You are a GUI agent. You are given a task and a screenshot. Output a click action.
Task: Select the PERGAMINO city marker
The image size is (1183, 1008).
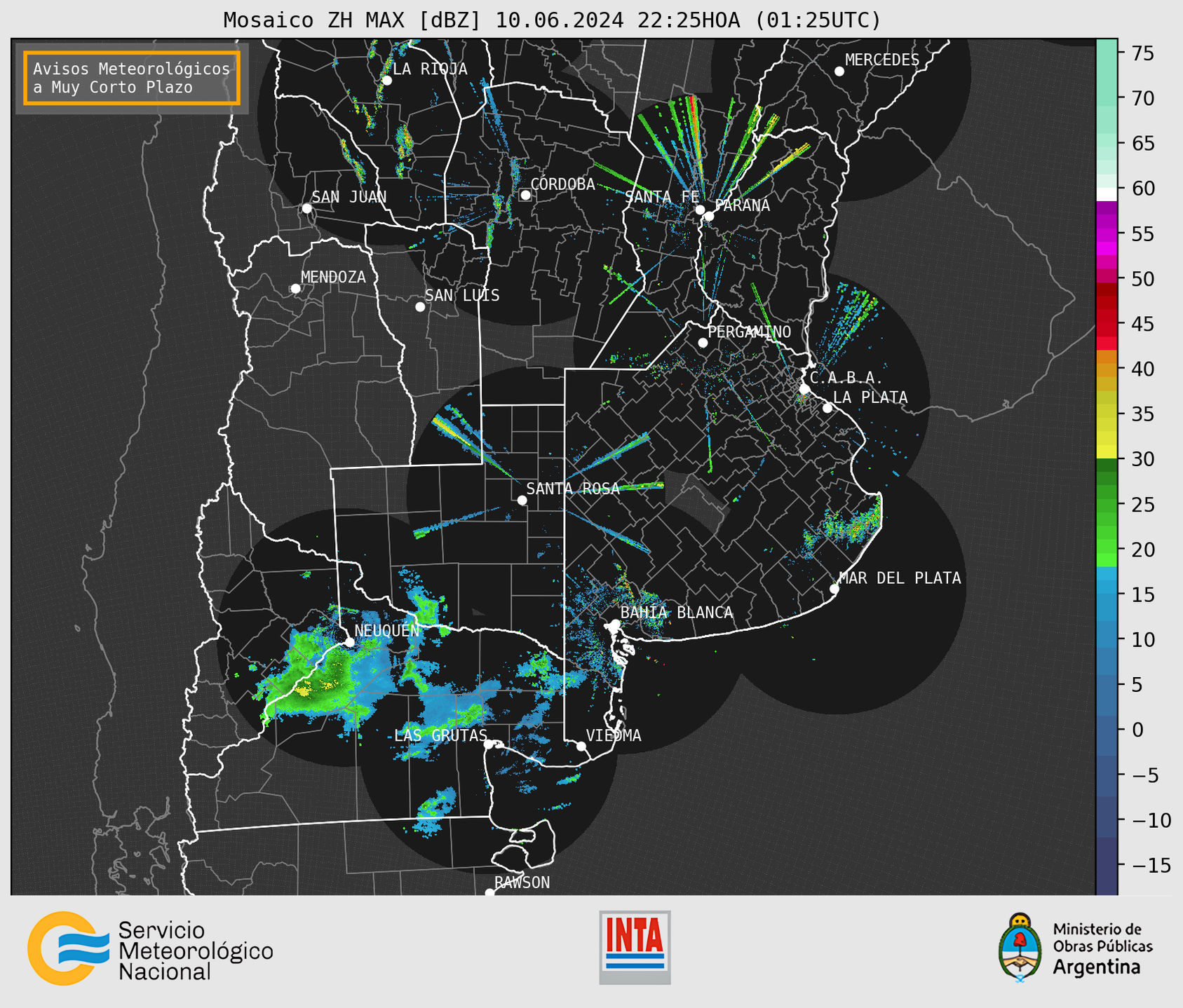(x=703, y=343)
